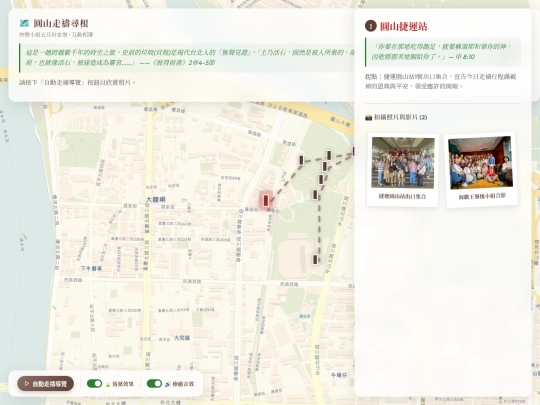
Task: Click the 大龍峒 map label
Action: point(156,199)
